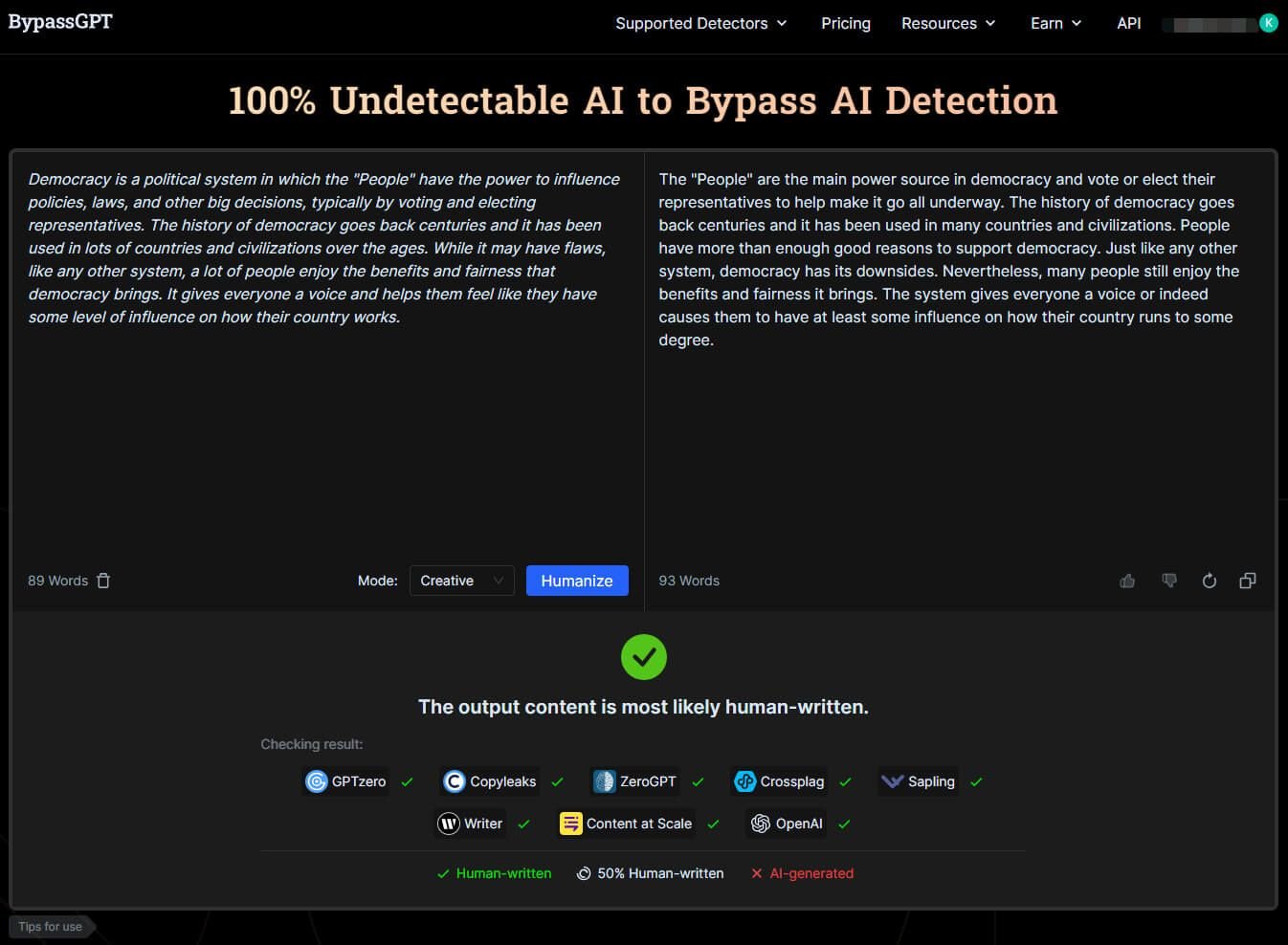Open the user profile avatar
The height and width of the screenshot is (945, 1288).
[1269, 23]
